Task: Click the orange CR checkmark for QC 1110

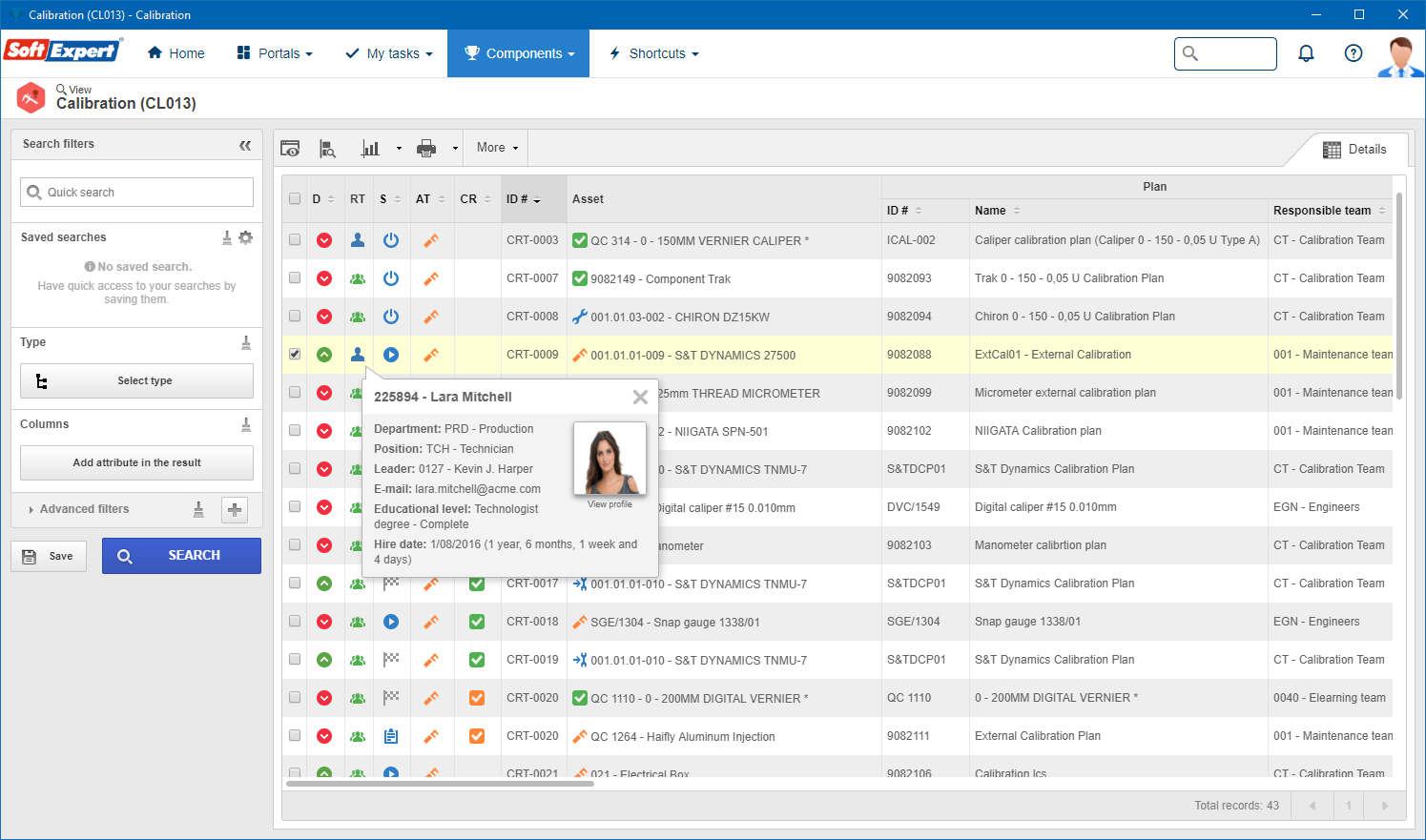Action: click(x=477, y=698)
